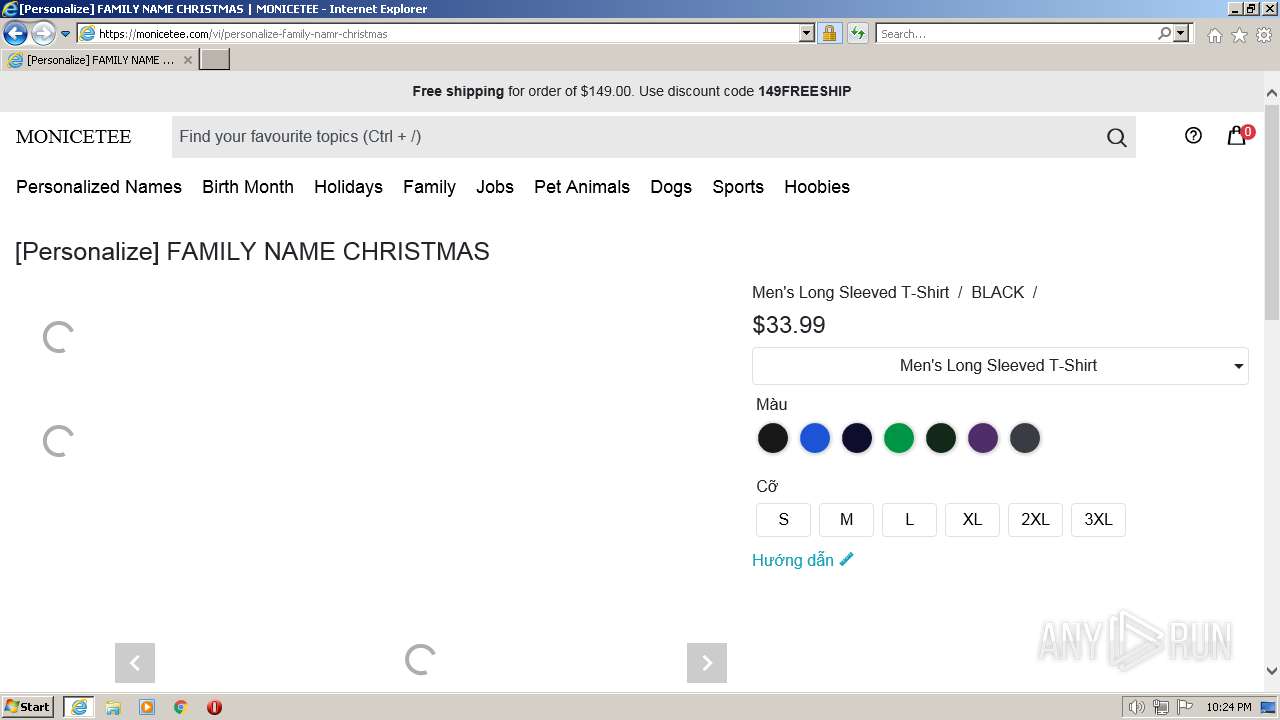Choose size XL
This screenshot has width=1280, height=720.
pyautogui.click(x=972, y=520)
